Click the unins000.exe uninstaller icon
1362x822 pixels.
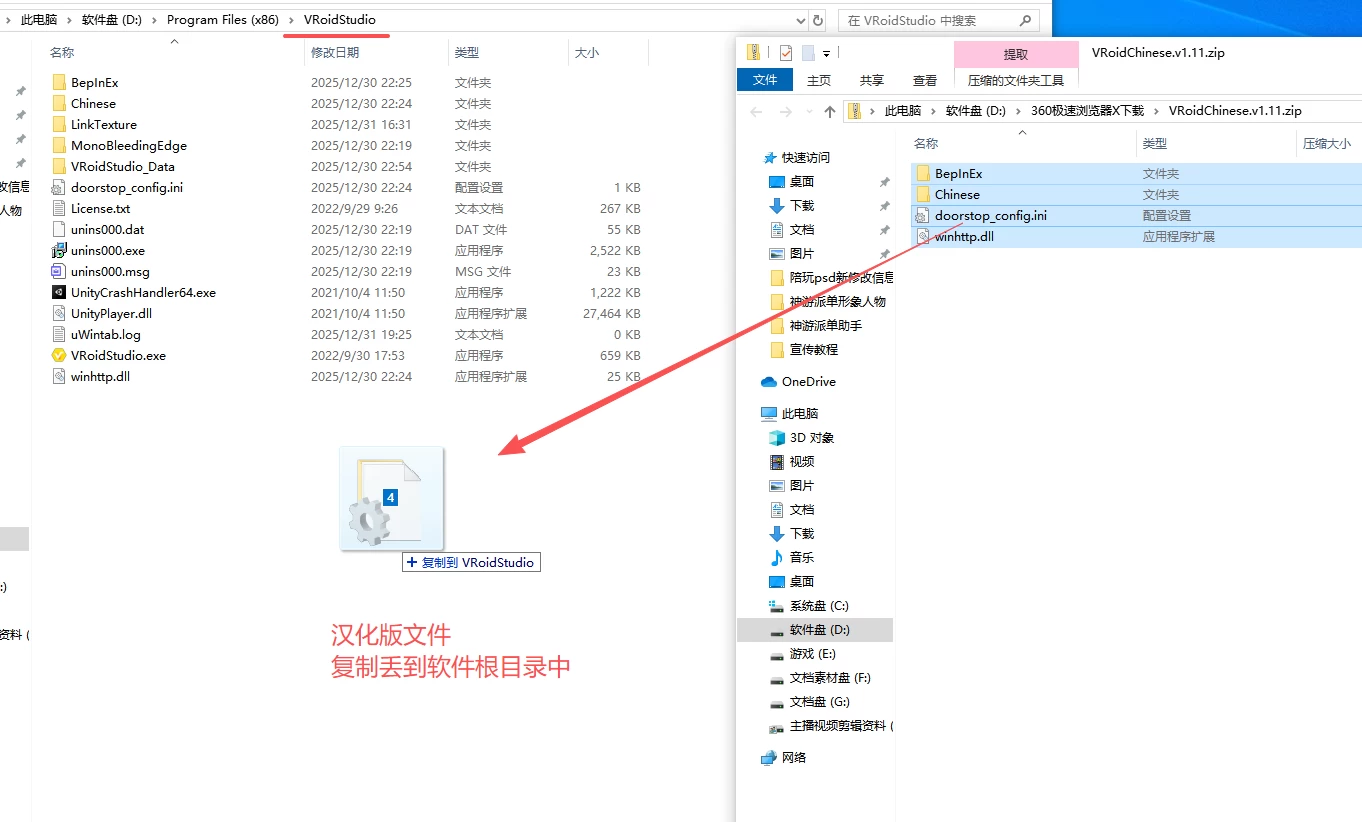[59, 251]
